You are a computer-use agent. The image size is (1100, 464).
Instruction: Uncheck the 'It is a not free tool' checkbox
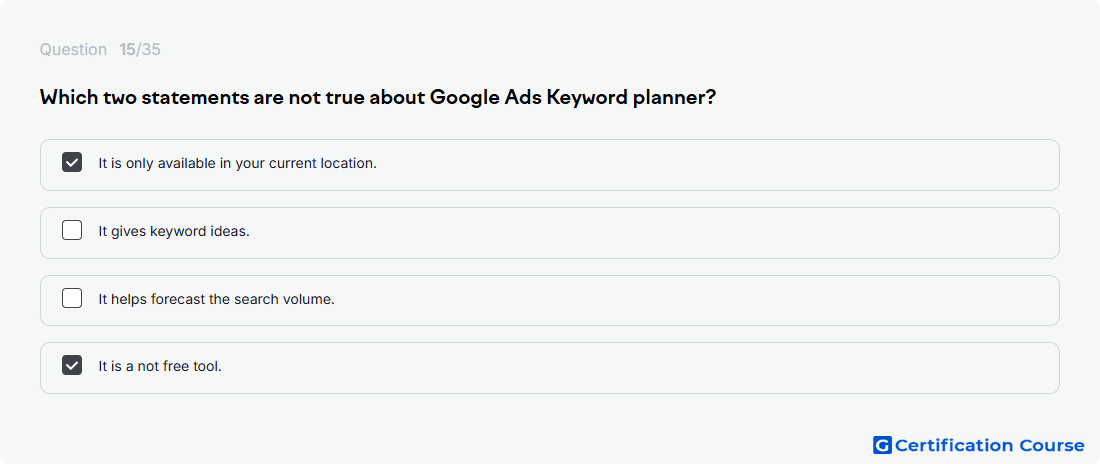[x=72, y=366]
